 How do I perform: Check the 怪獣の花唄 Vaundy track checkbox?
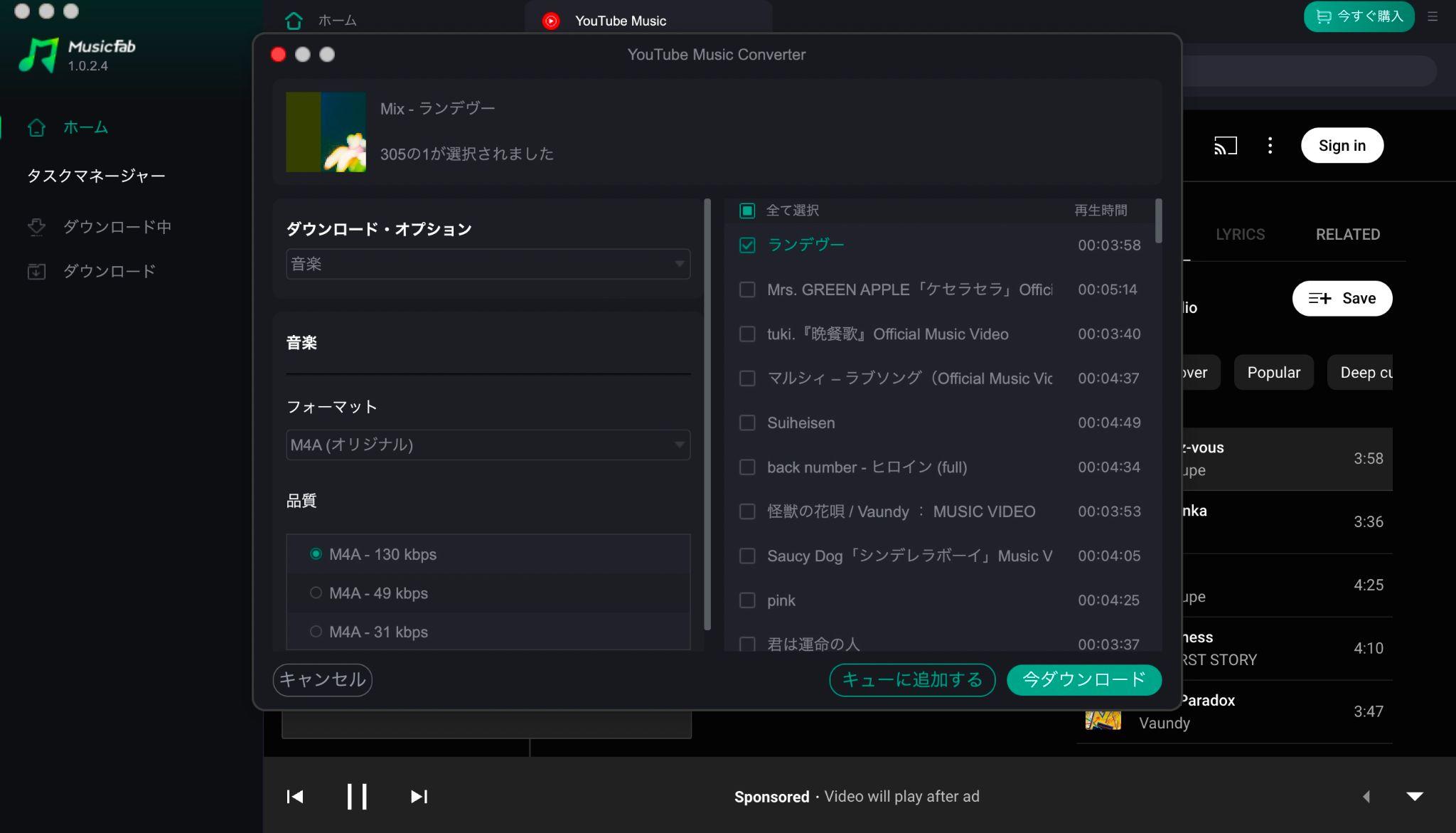pos(746,511)
